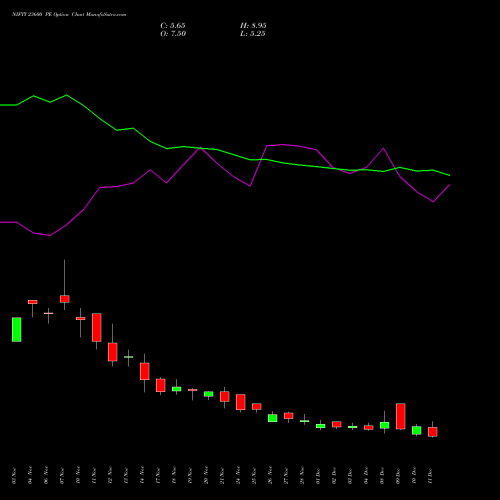The width and height of the screenshot is (500, 500).
Task: Click the low price value L: 5.25
Action: [x=253, y=34]
